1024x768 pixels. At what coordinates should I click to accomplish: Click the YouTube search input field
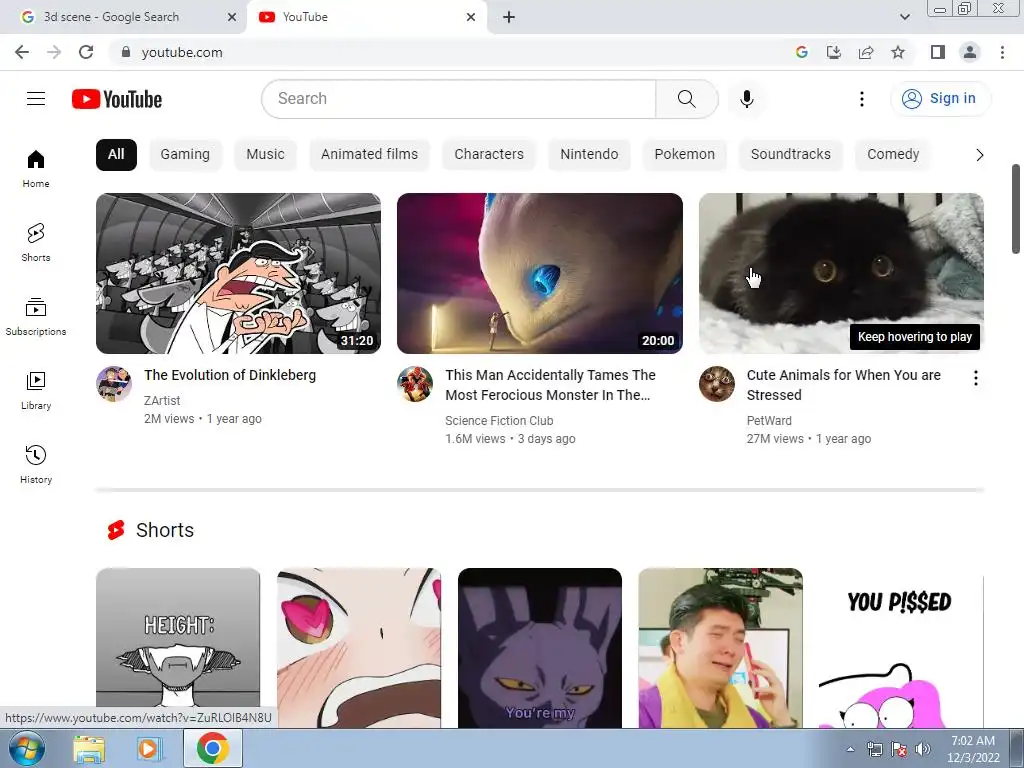pyautogui.click(x=458, y=99)
